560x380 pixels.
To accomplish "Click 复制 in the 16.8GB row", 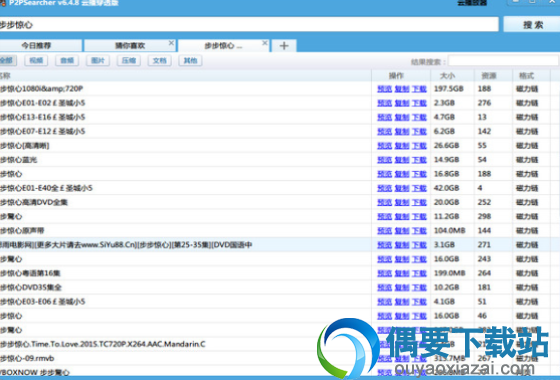I will click(x=402, y=174).
